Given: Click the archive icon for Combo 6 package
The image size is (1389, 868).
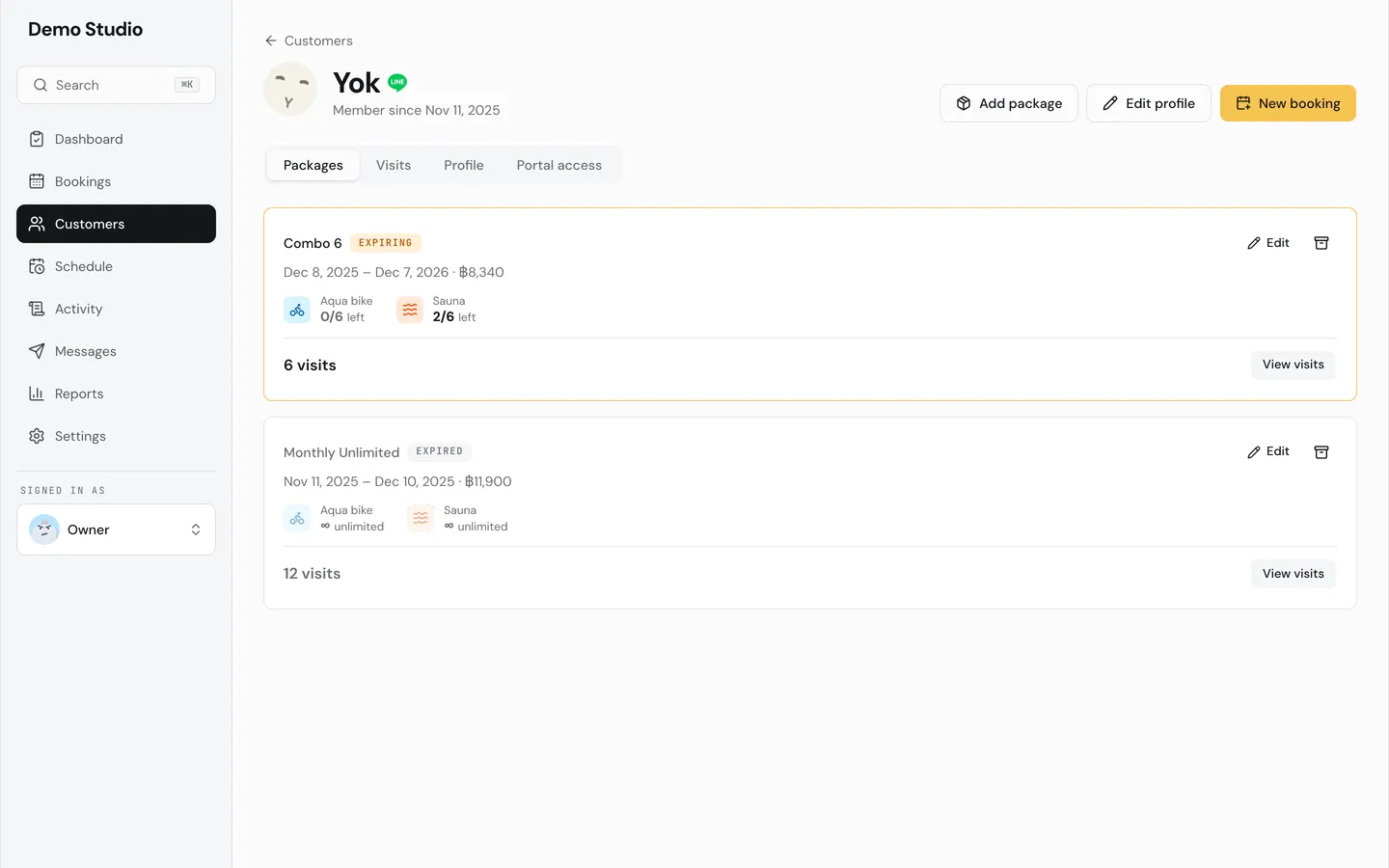Looking at the screenshot, I should [x=1321, y=243].
